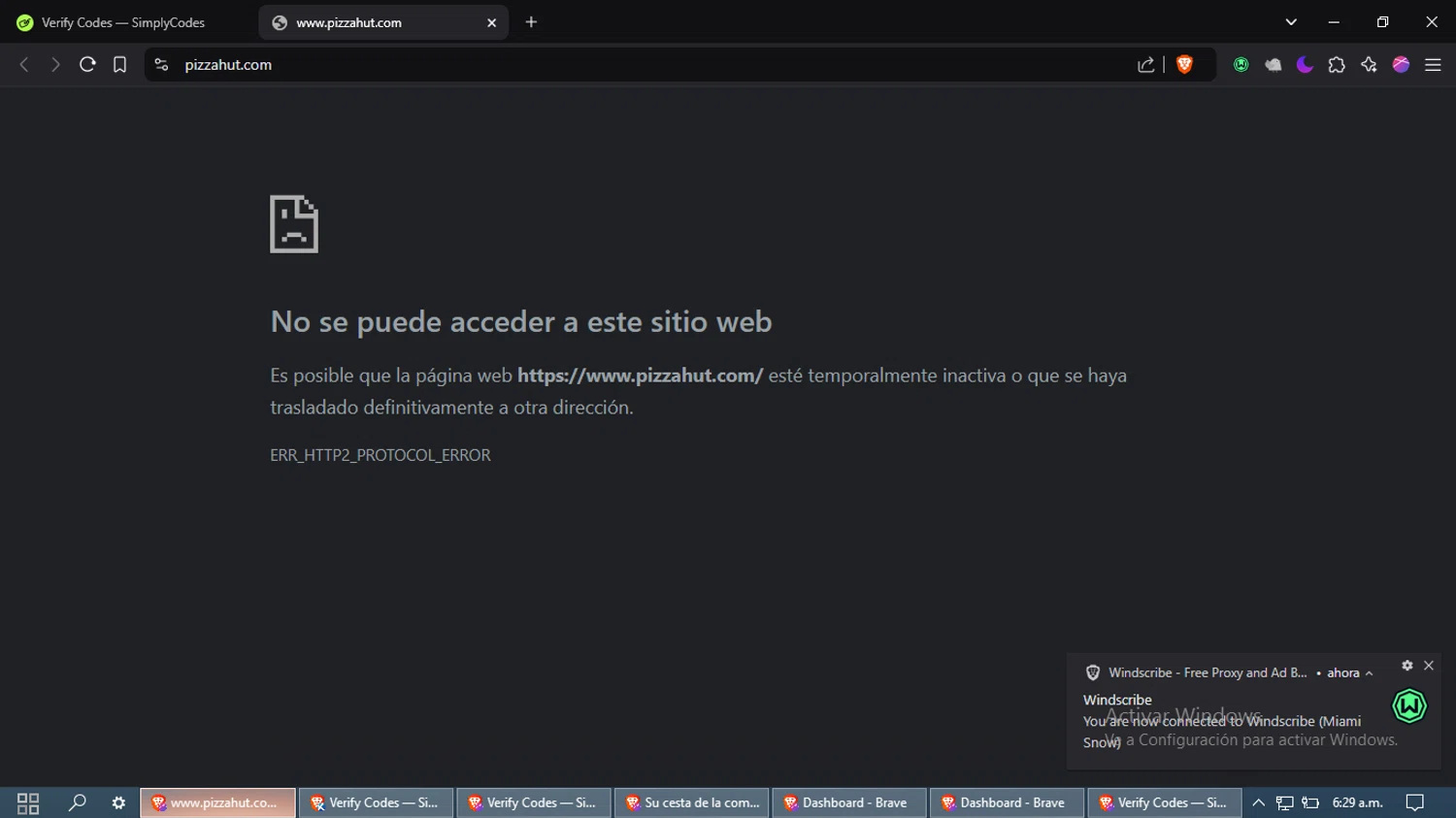Reload the pizzahut.com page

(87, 65)
